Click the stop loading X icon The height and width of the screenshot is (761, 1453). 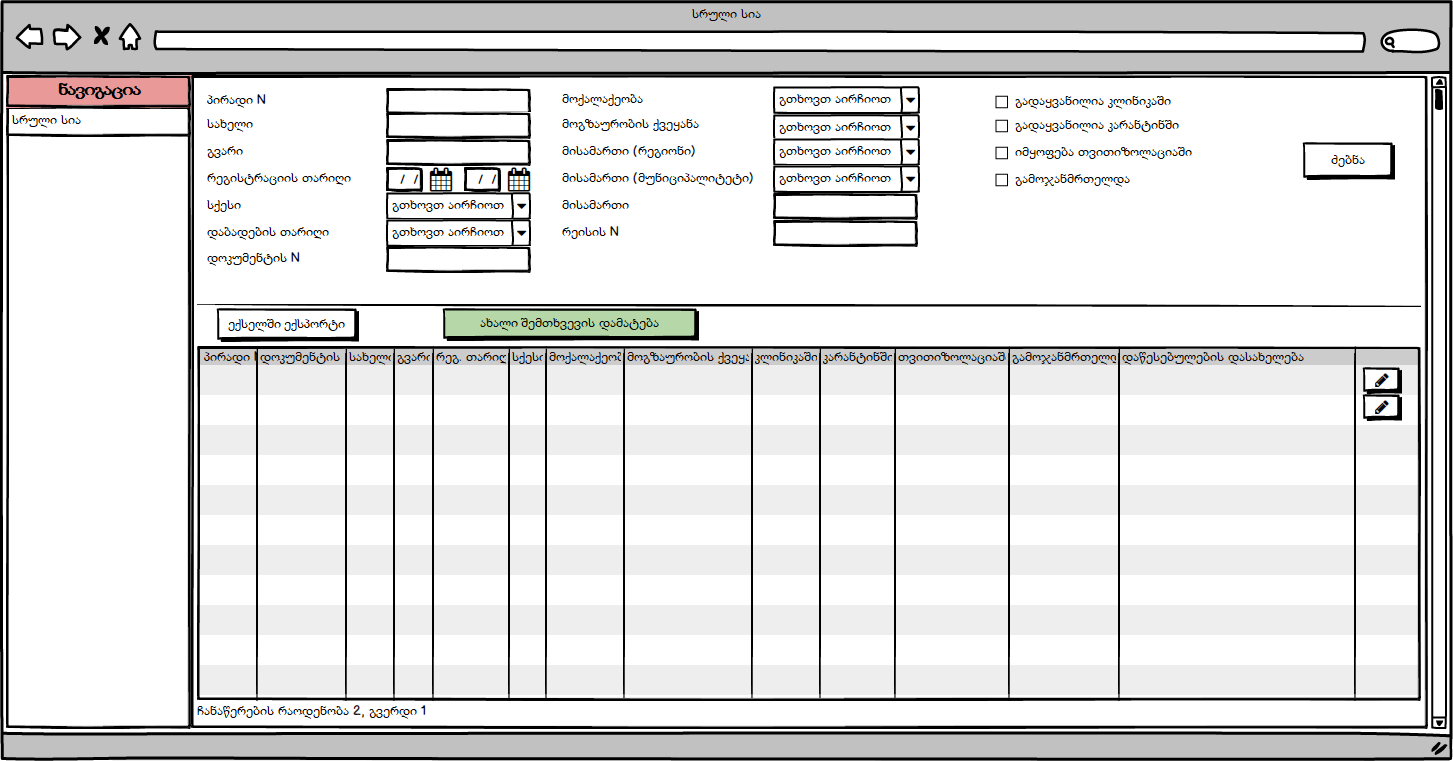(101, 38)
